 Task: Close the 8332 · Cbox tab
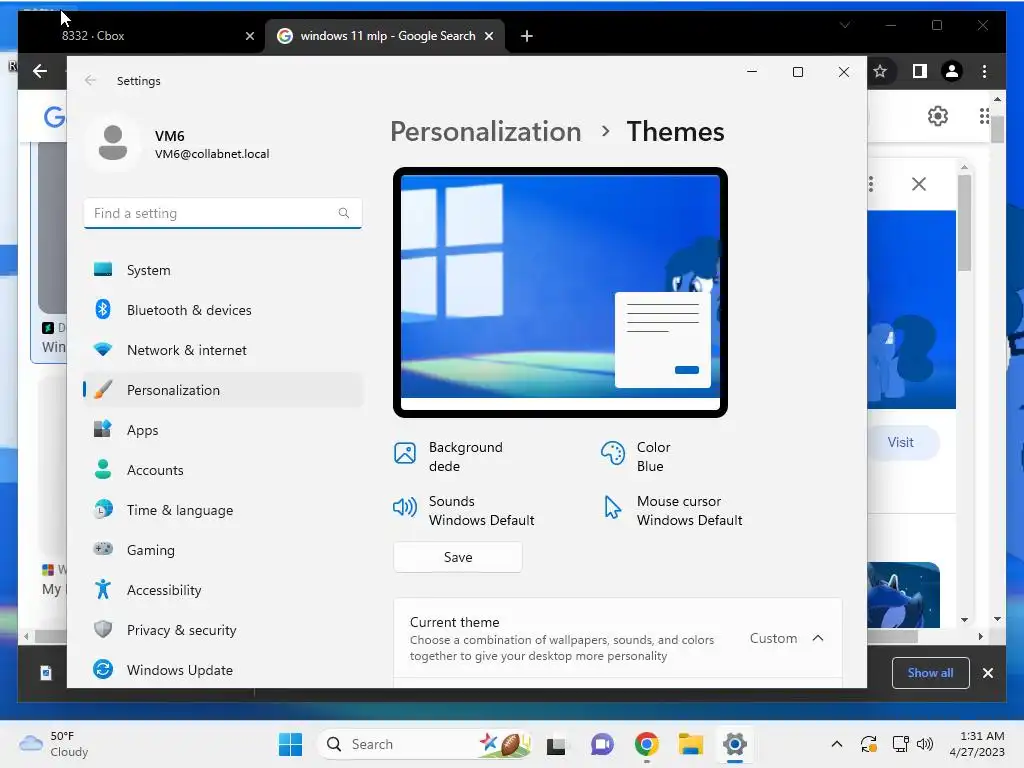pyautogui.click(x=249, y=36)
